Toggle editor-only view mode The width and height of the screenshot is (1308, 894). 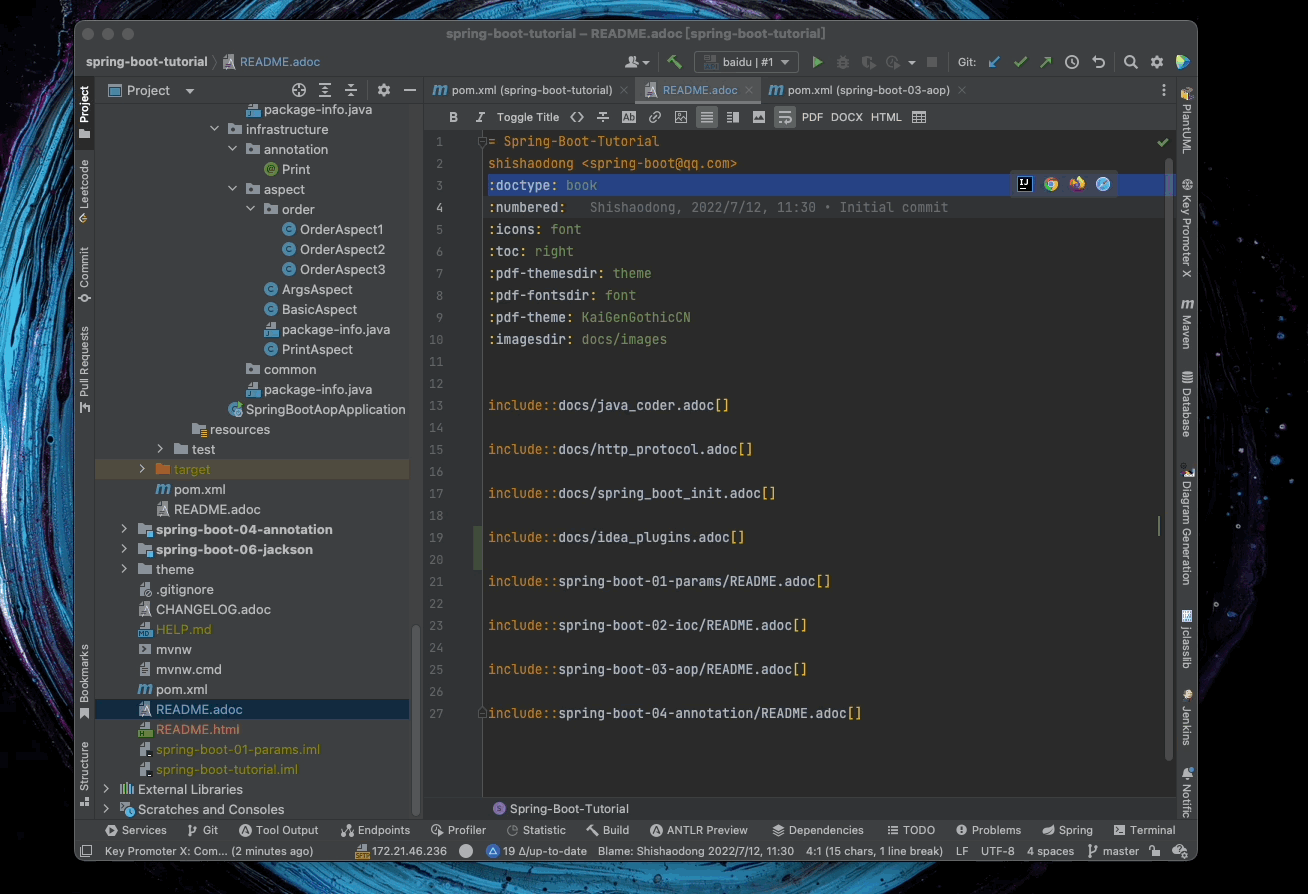[x=707, y=117]
